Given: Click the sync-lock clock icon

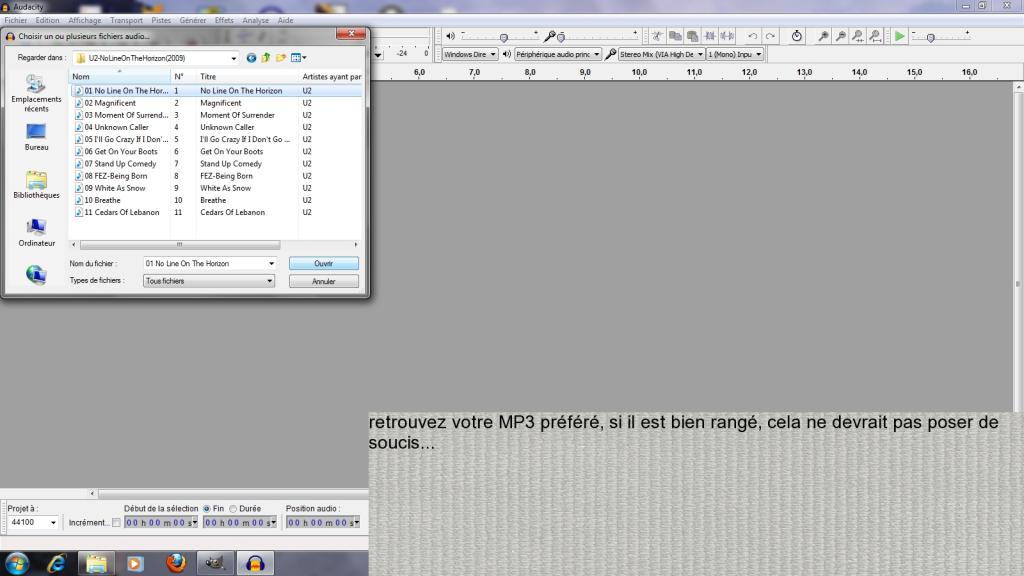Looking at the screenshot, I should [797, 37].
